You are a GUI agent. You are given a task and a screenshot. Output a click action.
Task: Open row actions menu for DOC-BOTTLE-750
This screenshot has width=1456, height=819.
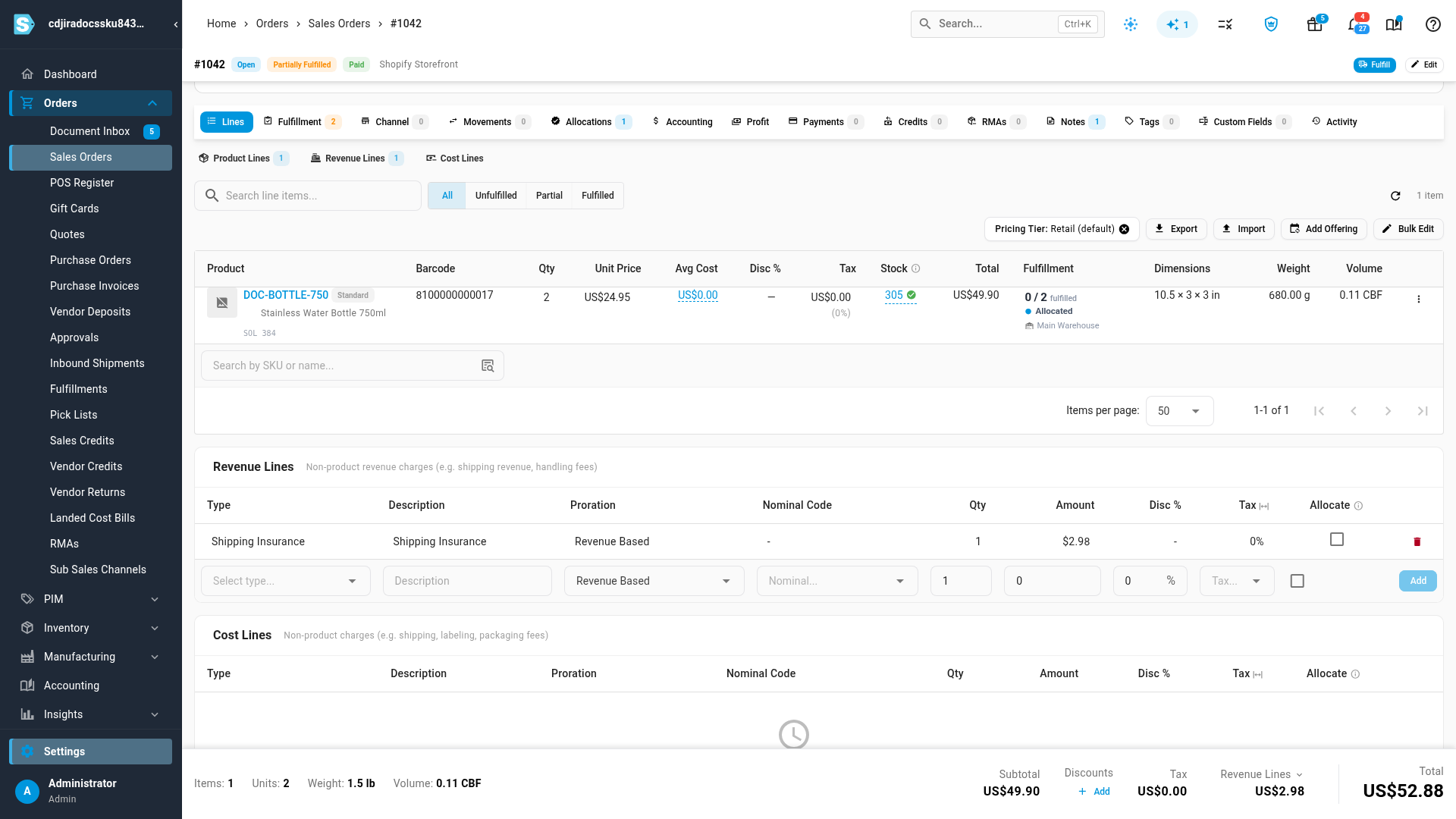(x=1419, y=299)
